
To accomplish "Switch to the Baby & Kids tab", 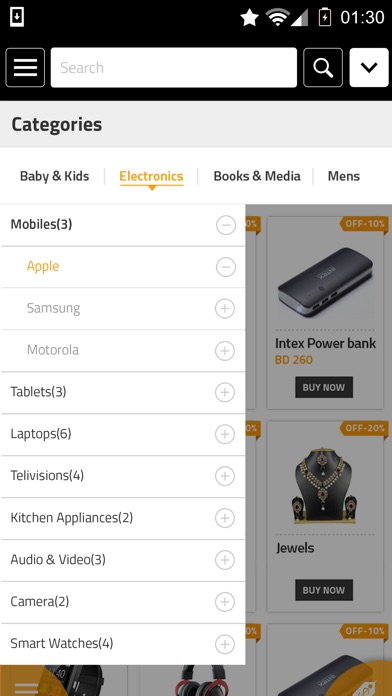I will click(55, 176).
